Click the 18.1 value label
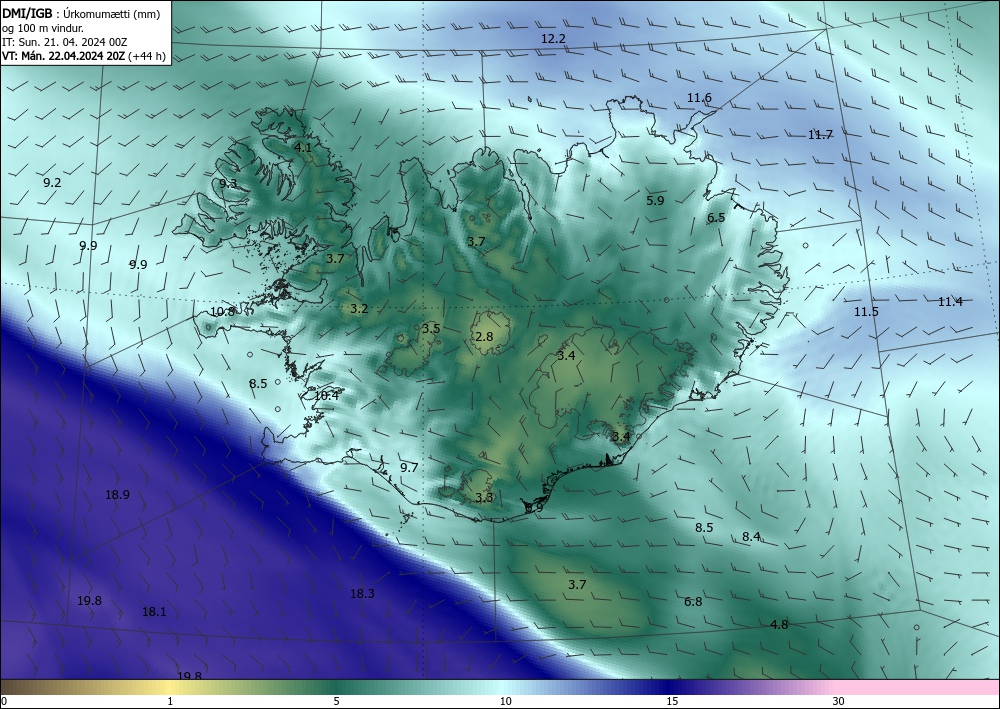This screenshot has width=1000, height=709. pos(154,611)
